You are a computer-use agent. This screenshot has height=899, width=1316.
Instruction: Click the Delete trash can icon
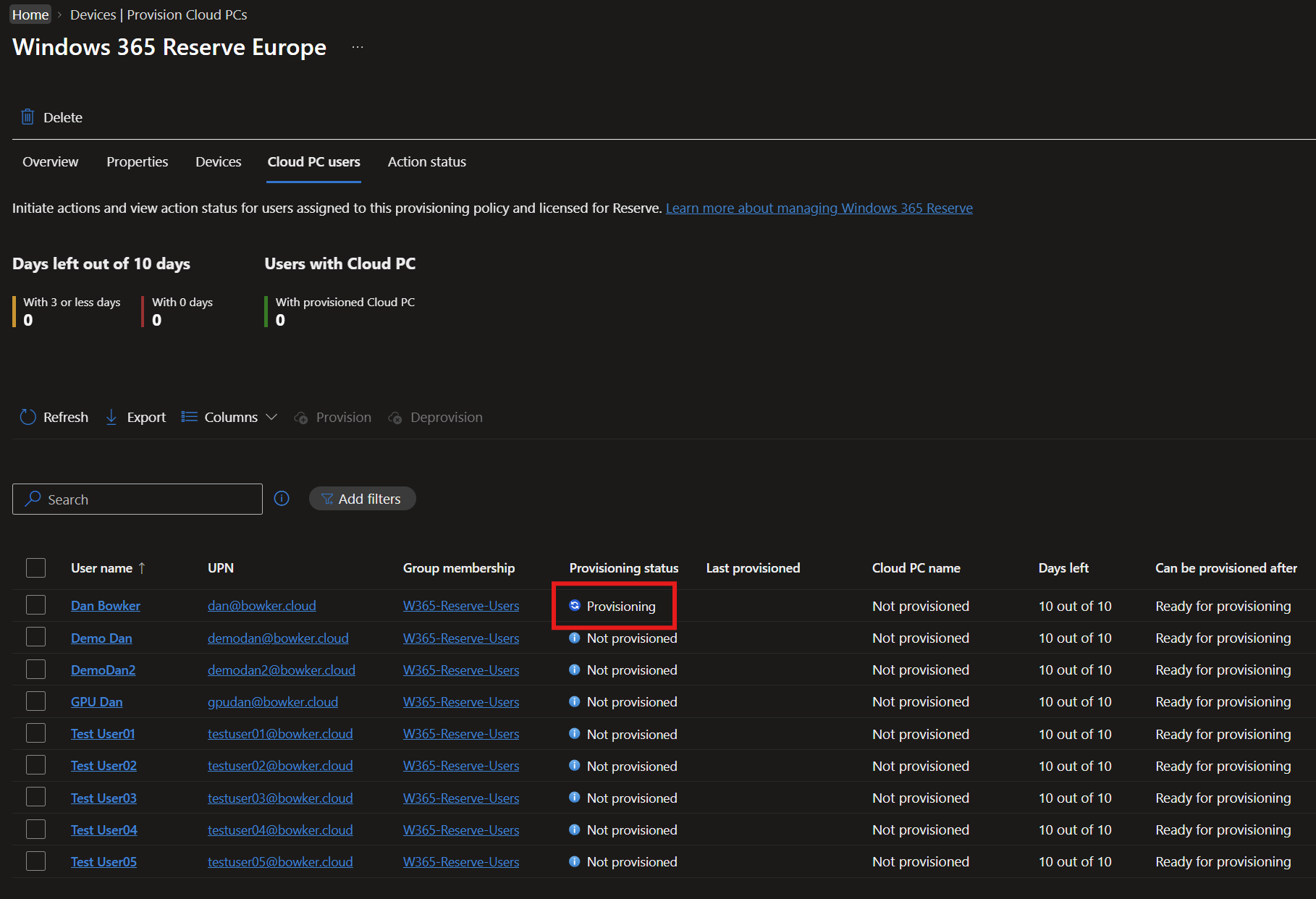(28, 117)
